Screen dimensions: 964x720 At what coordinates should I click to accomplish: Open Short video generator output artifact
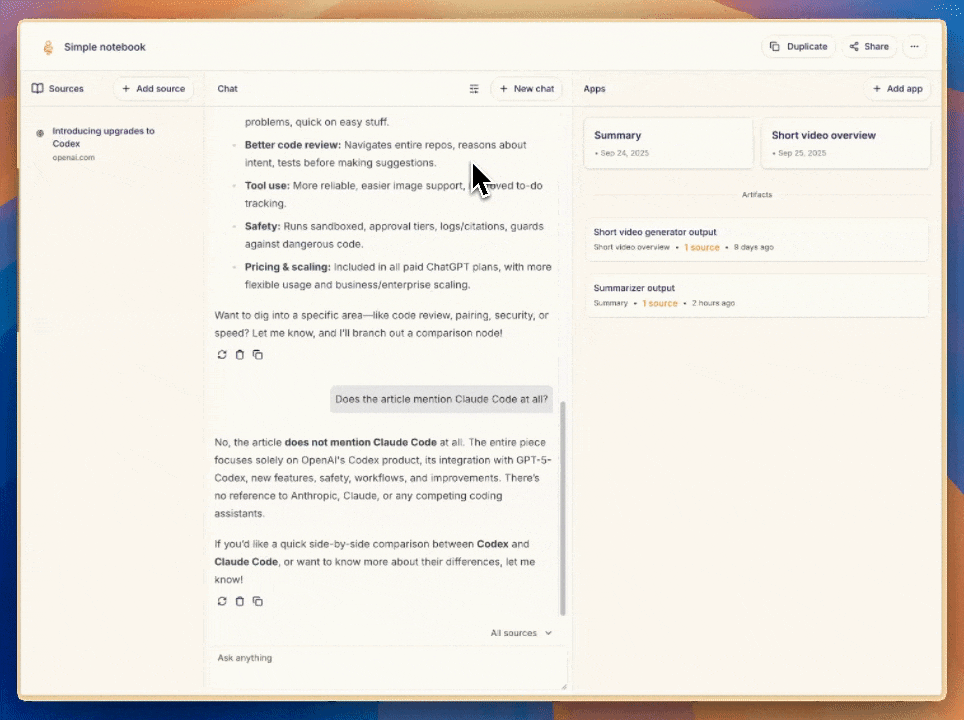click(757, 239)
